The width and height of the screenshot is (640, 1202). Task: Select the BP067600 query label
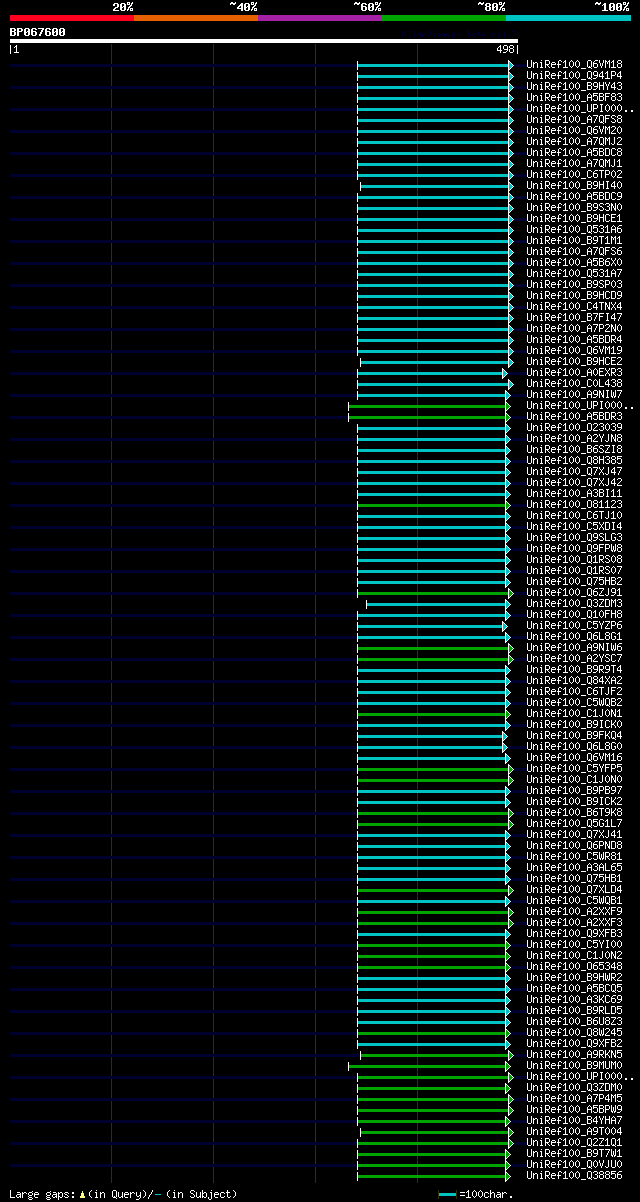(38, 32)
